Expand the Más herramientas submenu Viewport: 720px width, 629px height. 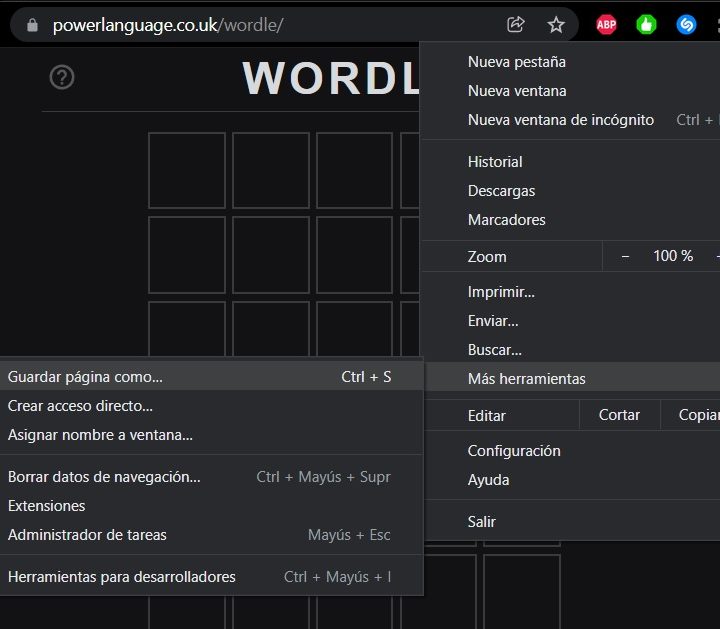click(x=526, y=379)
